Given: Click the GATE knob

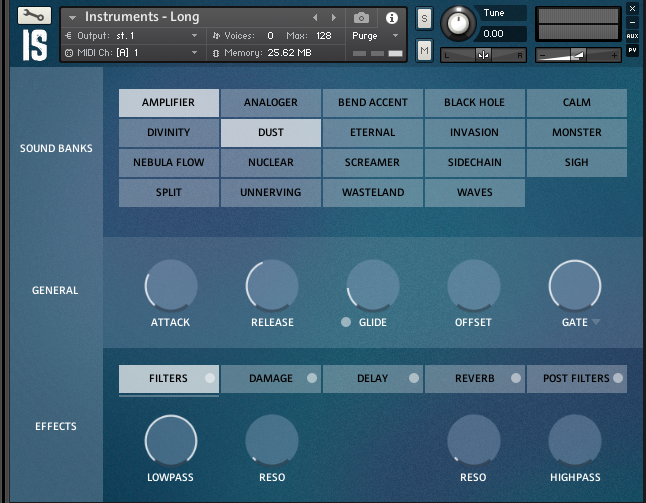Looking at the screenshot, I should coord(575,285).
